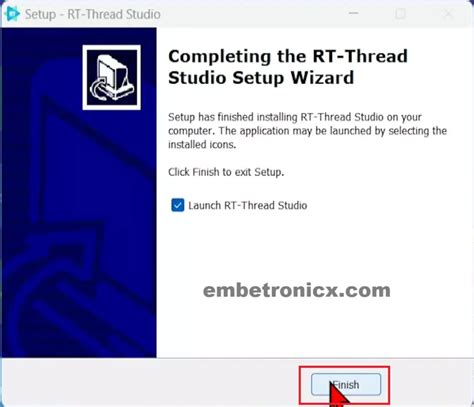The width and height of the screenshot is (474, 407).
Task: Click empty footer bar beside Finish button
Action: [x=150, y=383]
